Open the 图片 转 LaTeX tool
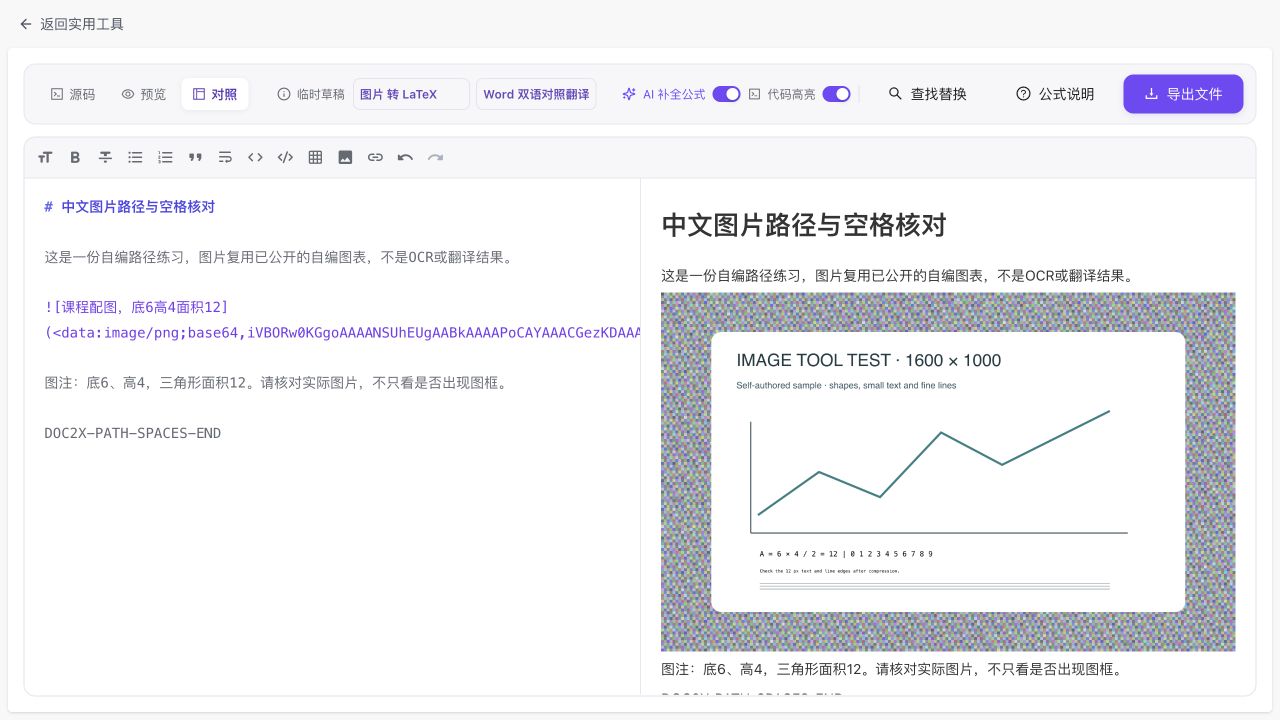This screenshot has width=1280, height=720. (x=411, y=94)
